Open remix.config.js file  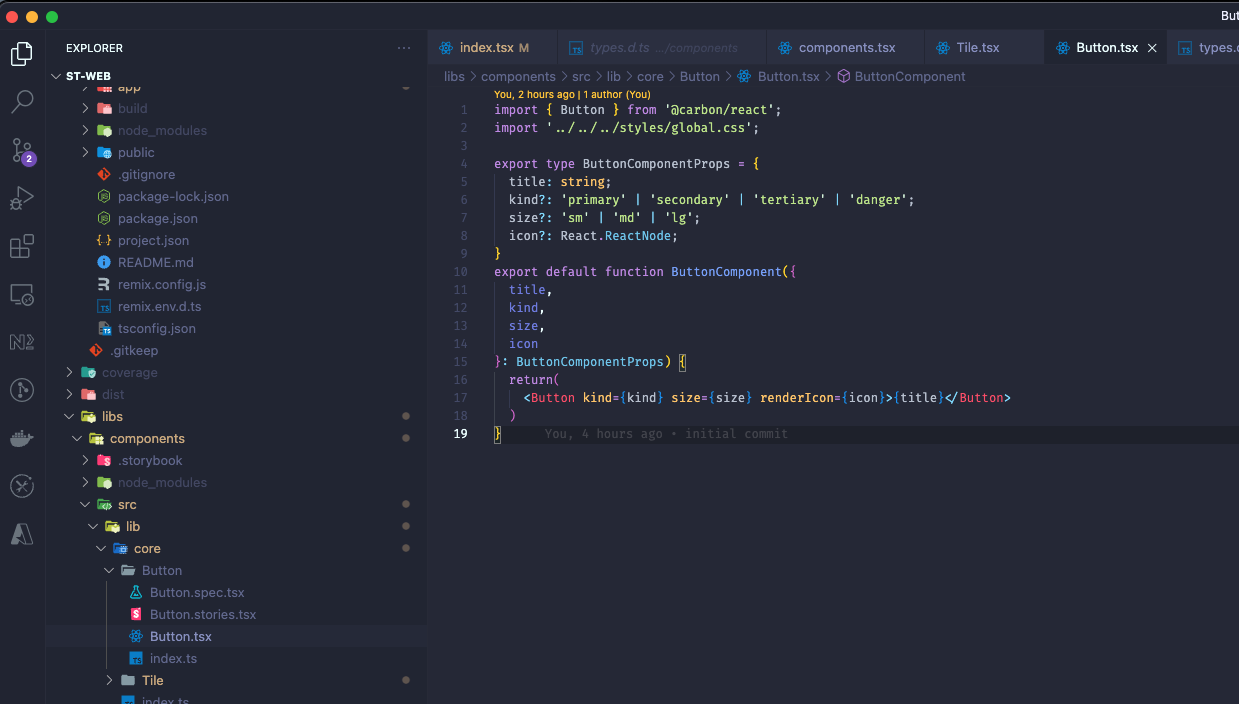coord(161,285)
